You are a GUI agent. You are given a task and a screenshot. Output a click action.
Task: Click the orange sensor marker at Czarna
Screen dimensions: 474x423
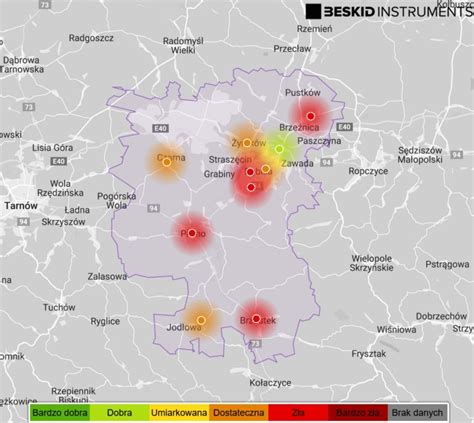coord(167,162)
